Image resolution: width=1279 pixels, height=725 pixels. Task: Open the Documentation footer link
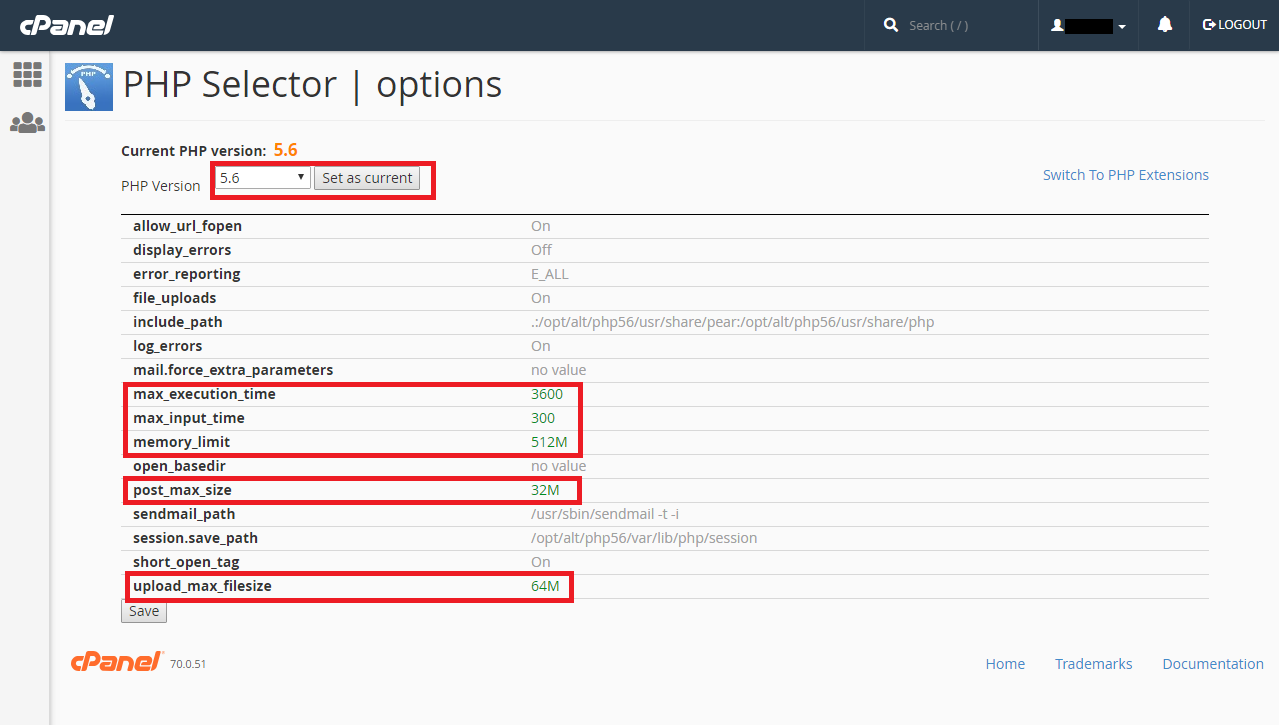pos(1212,664)
